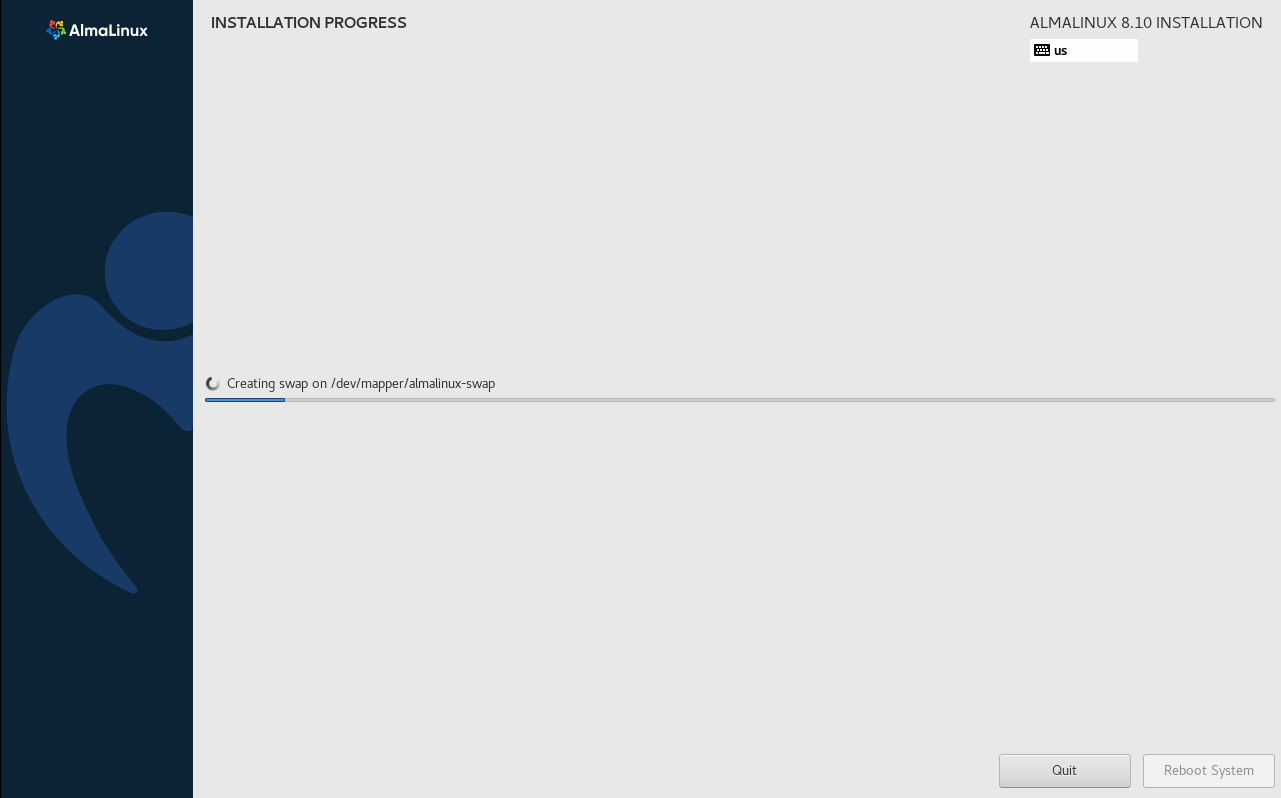Click the "Creating swap on" status message
Screen dimensions: 1281x798
click(x=277, y=384)
